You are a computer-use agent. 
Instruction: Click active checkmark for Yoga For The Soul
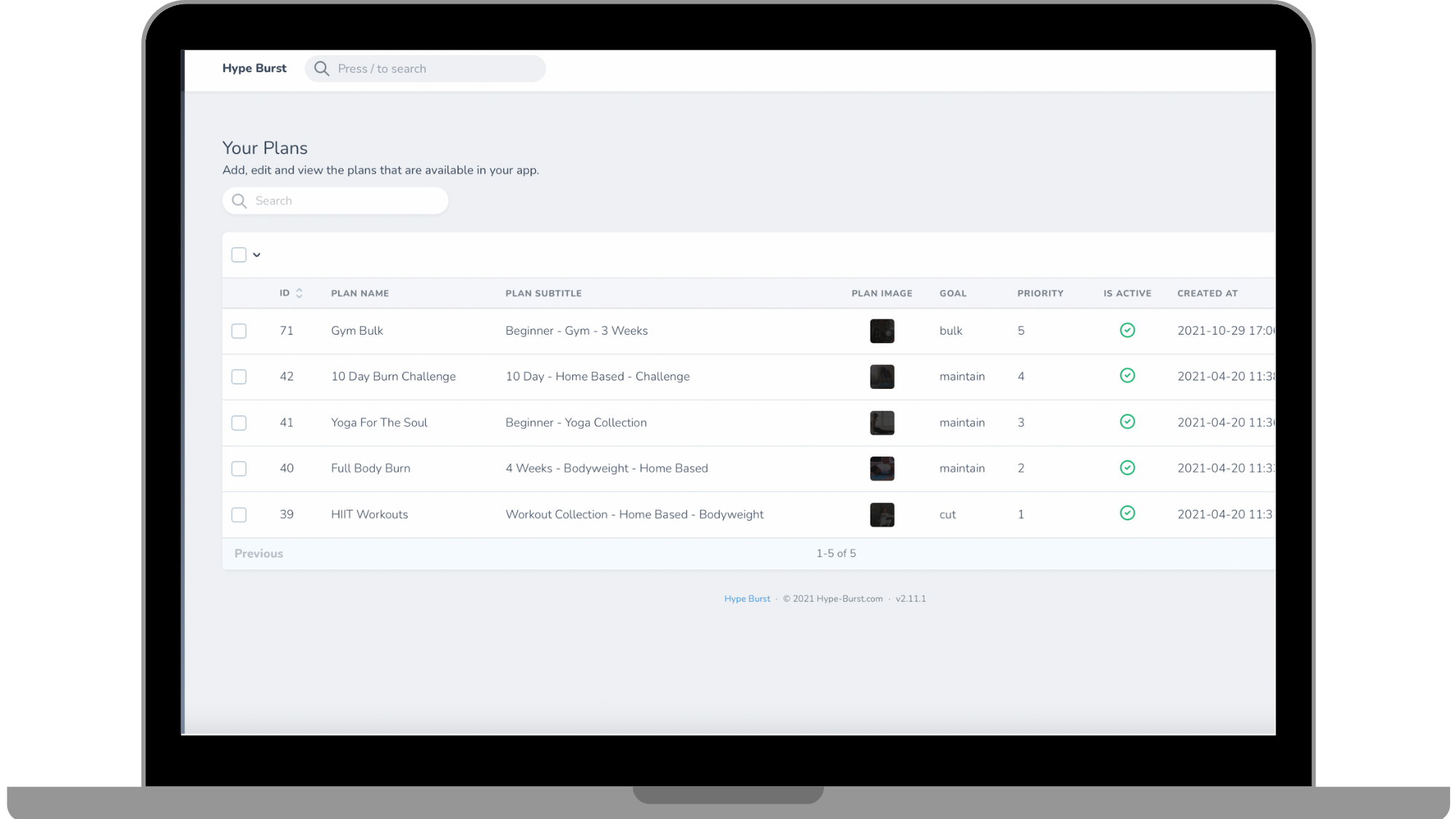tap(1127, 422)
